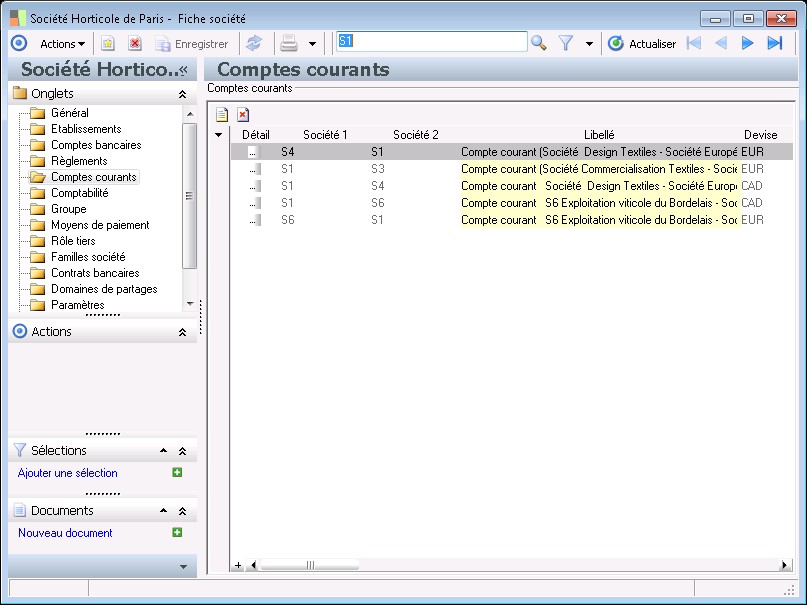The height and width of the screenshot is (605, 807).
Task: Click the print icon in toolbar
Action: point(289,43)
